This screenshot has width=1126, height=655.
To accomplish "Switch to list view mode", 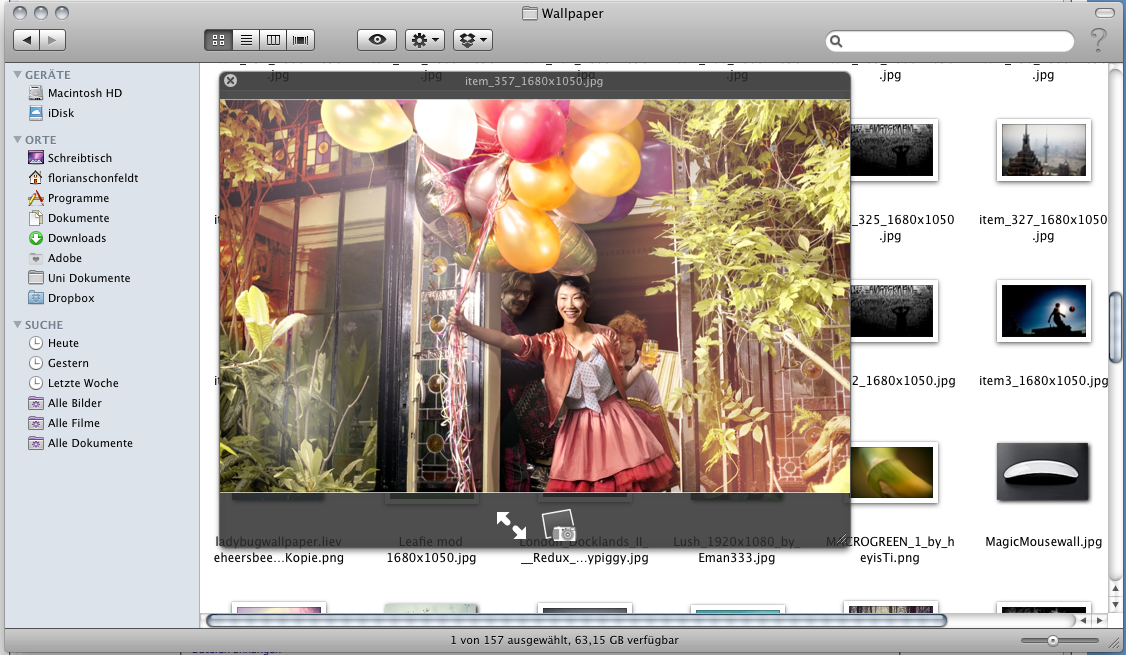I will coord(246,40).
